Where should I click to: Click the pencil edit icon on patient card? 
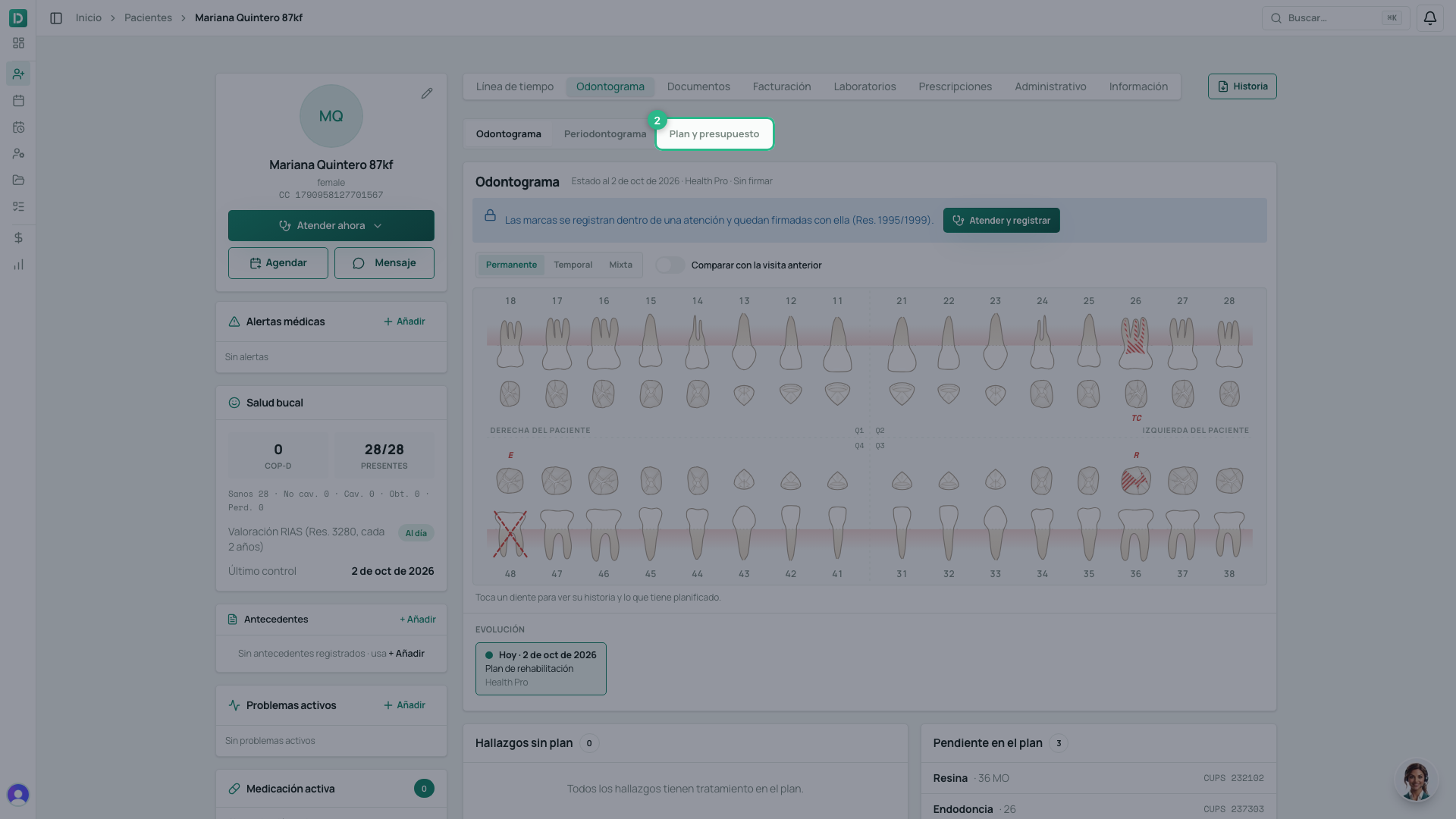[x=427, y=93]
